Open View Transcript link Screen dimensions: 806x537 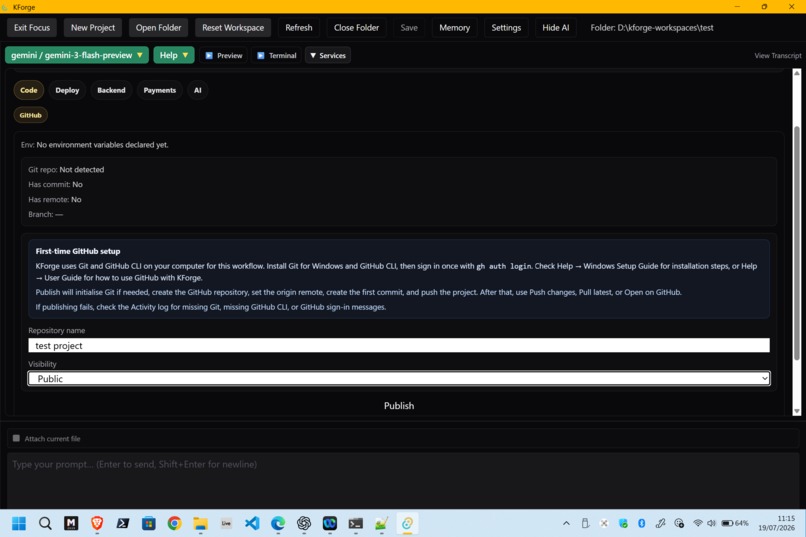[778, 55]
